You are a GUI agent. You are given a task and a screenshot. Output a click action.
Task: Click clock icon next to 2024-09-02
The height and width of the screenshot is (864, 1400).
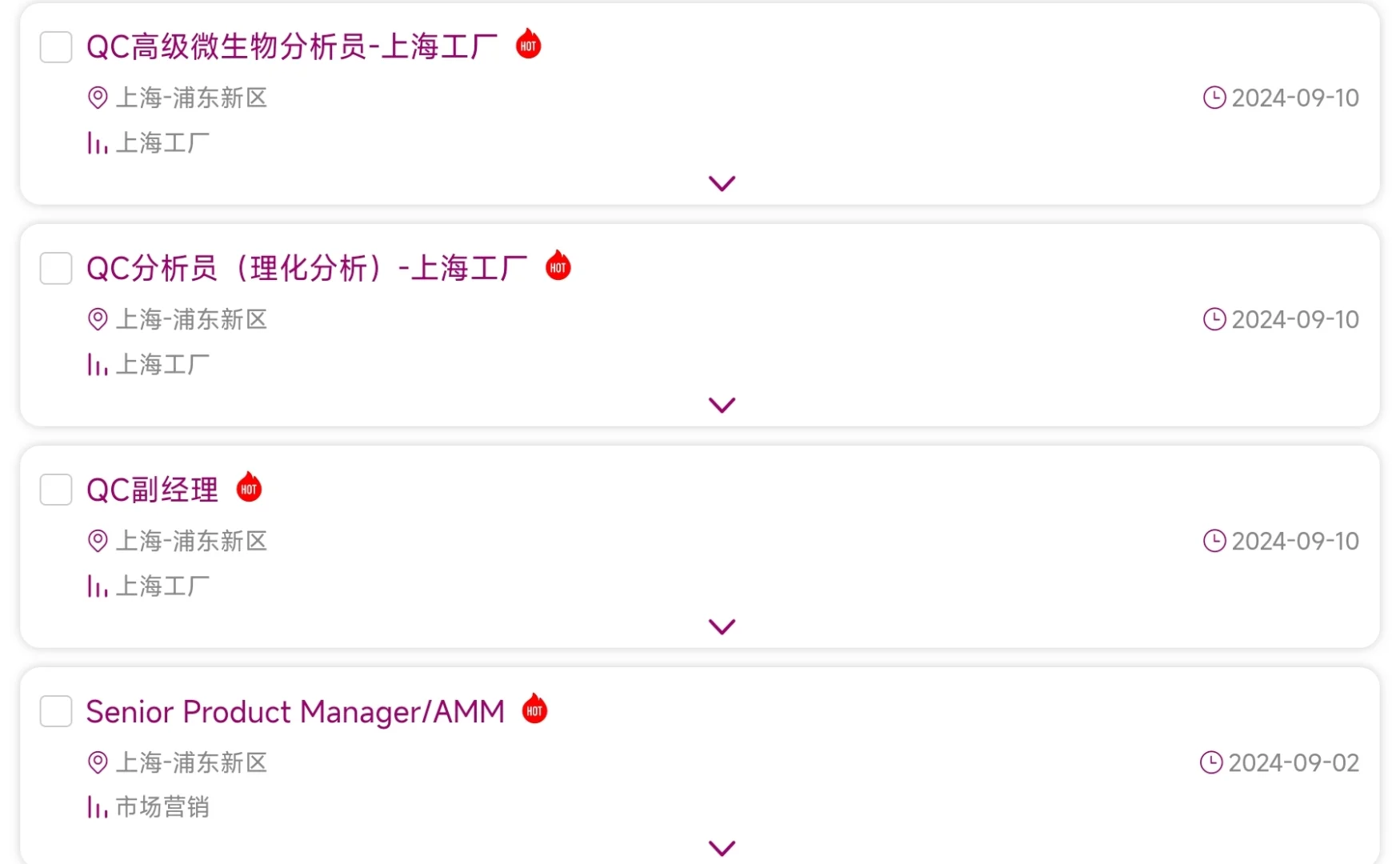pyautogui.click(x=1211, y=762)
